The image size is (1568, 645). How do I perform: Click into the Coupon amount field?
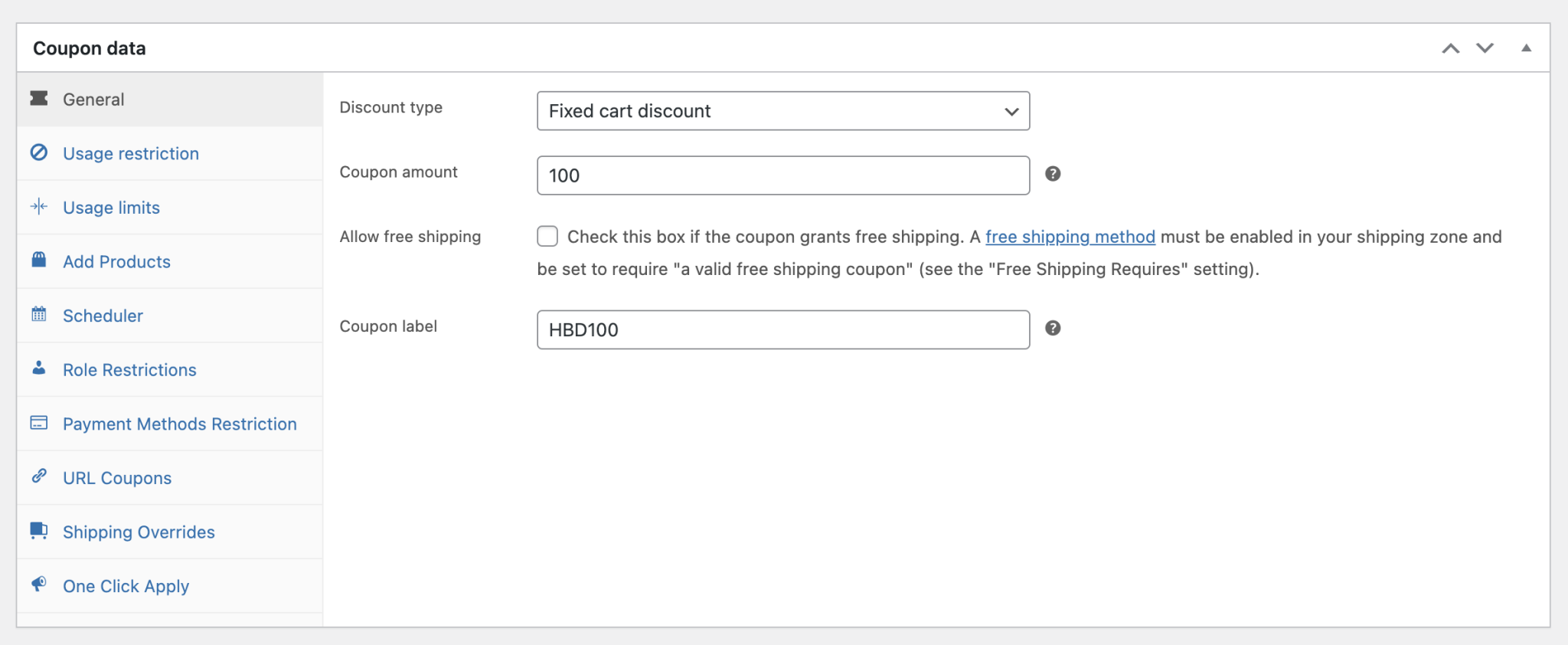coord(782,175)
